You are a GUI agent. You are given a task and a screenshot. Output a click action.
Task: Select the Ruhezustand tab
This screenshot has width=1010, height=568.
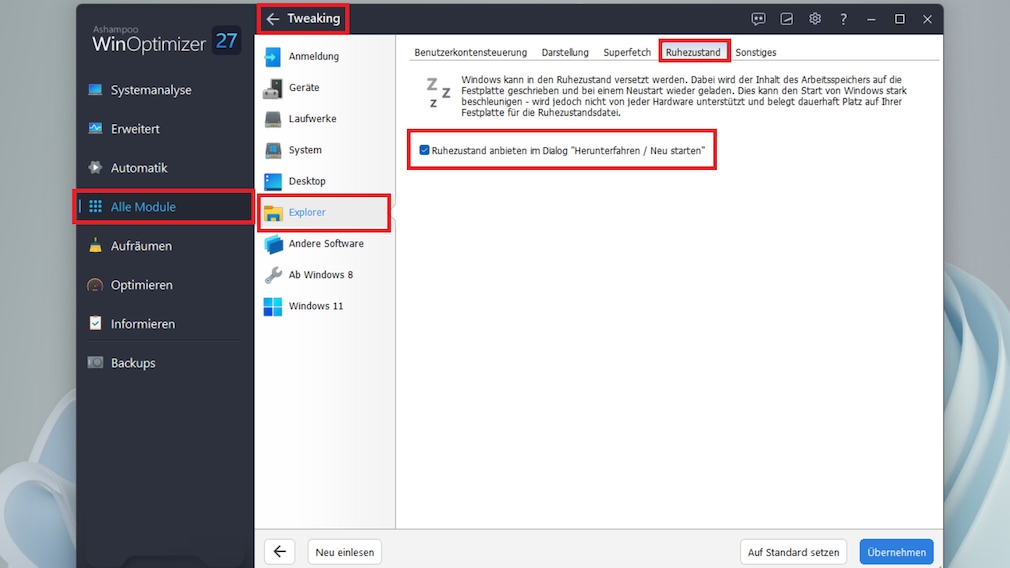[693, 52]
